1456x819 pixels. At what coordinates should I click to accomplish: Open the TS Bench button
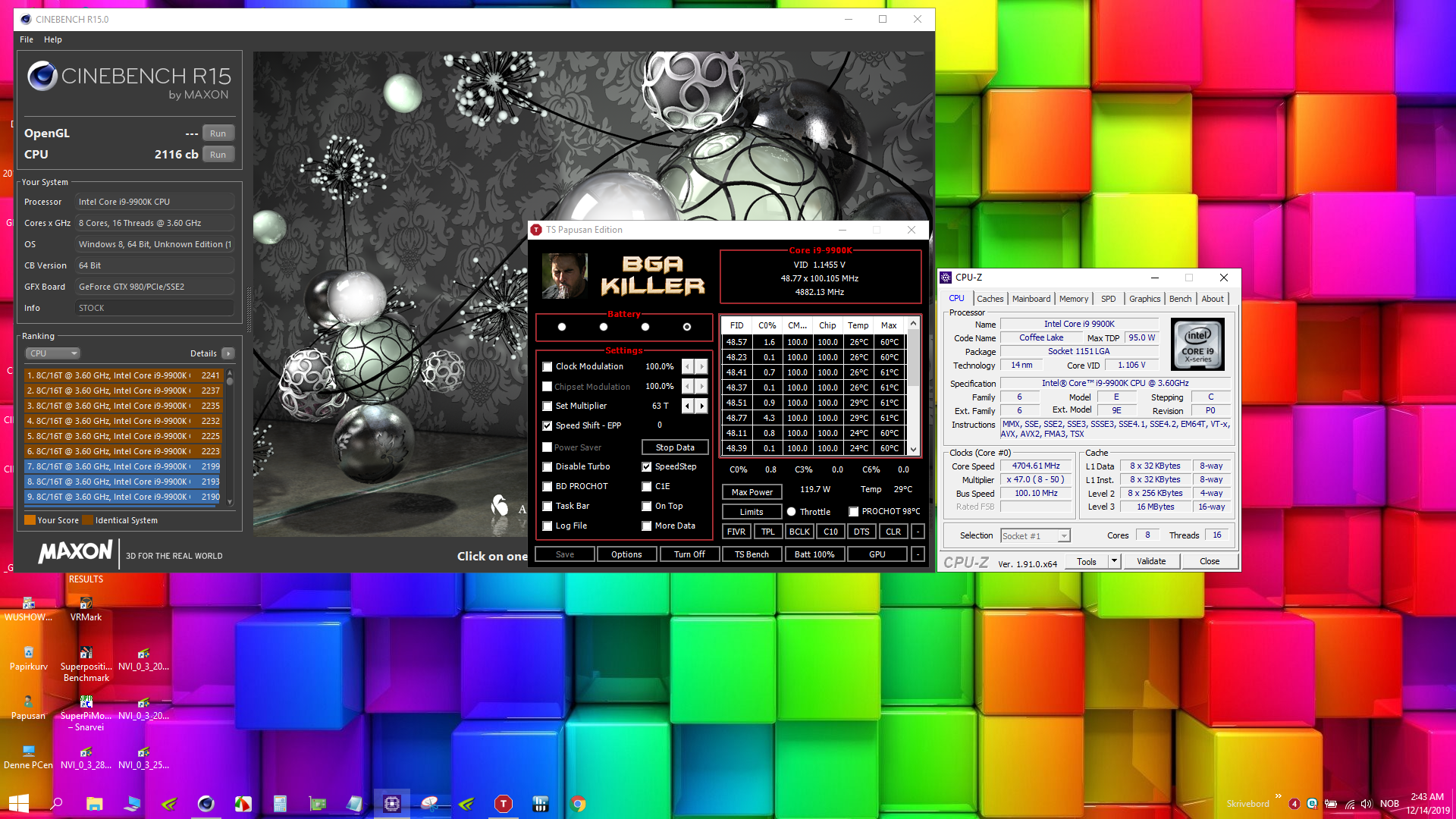tap(752, 554)
